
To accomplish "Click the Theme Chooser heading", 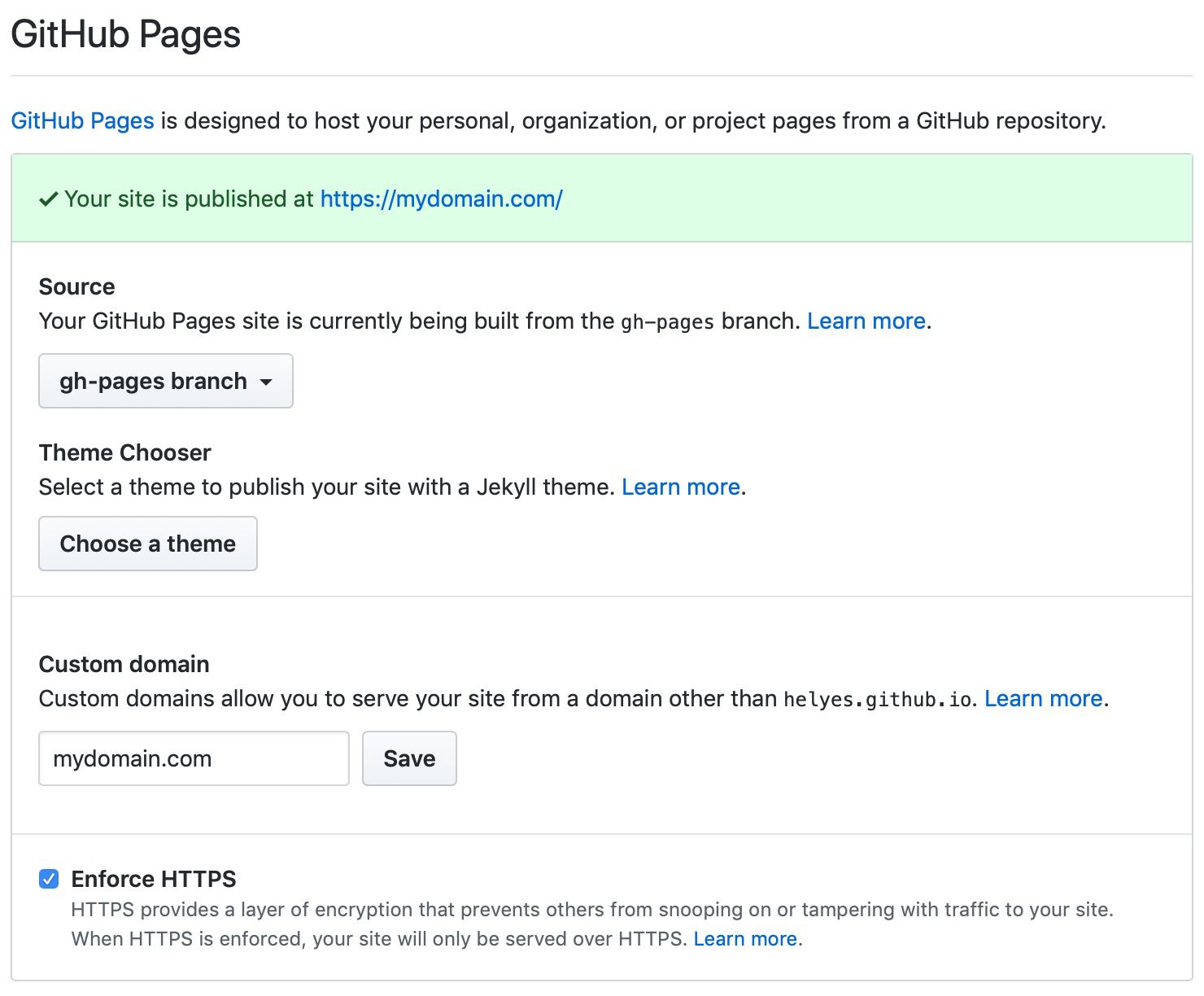I will click(125, 452).
